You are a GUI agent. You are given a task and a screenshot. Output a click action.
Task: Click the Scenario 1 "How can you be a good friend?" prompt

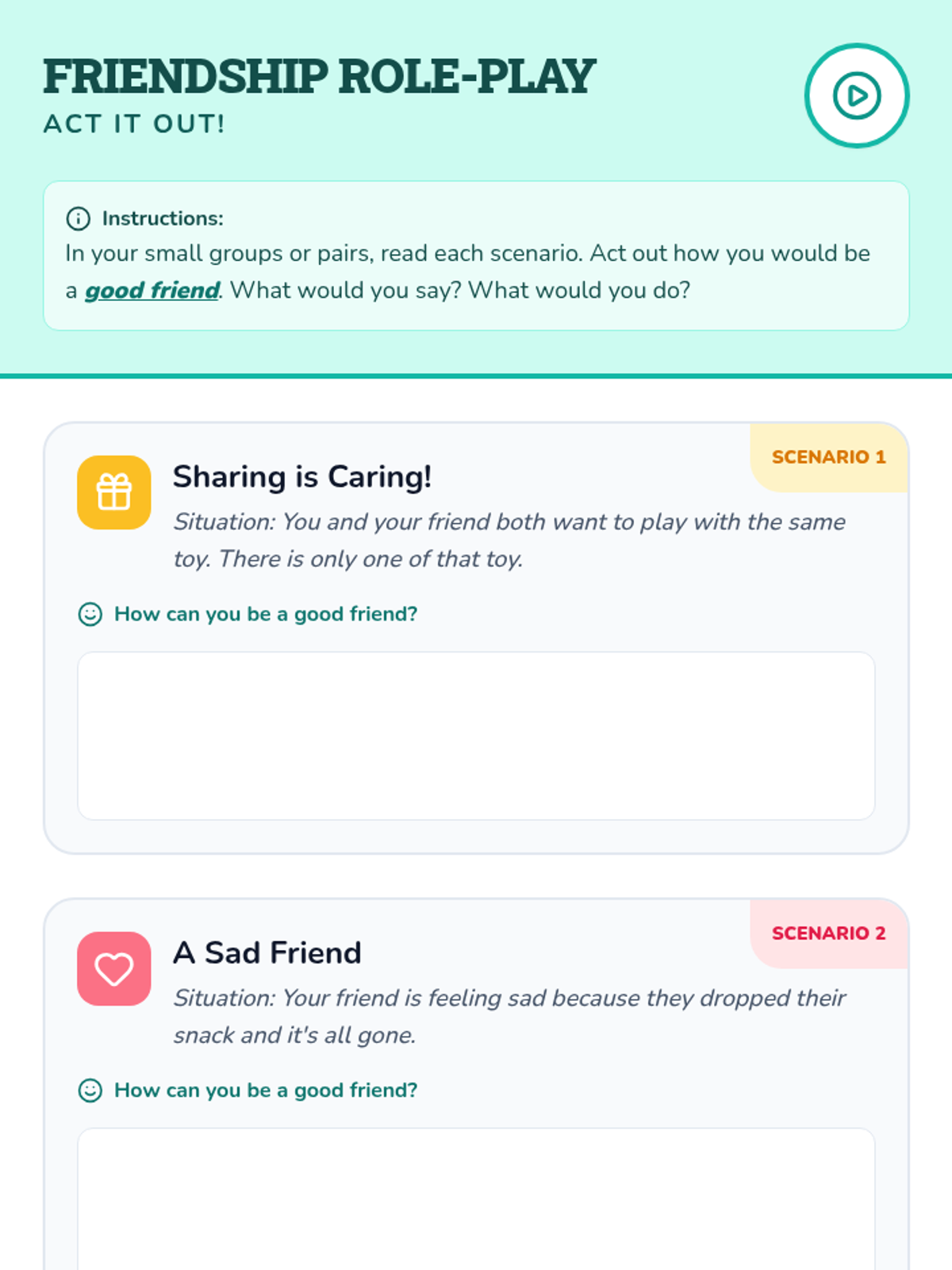tap(266, 614)
